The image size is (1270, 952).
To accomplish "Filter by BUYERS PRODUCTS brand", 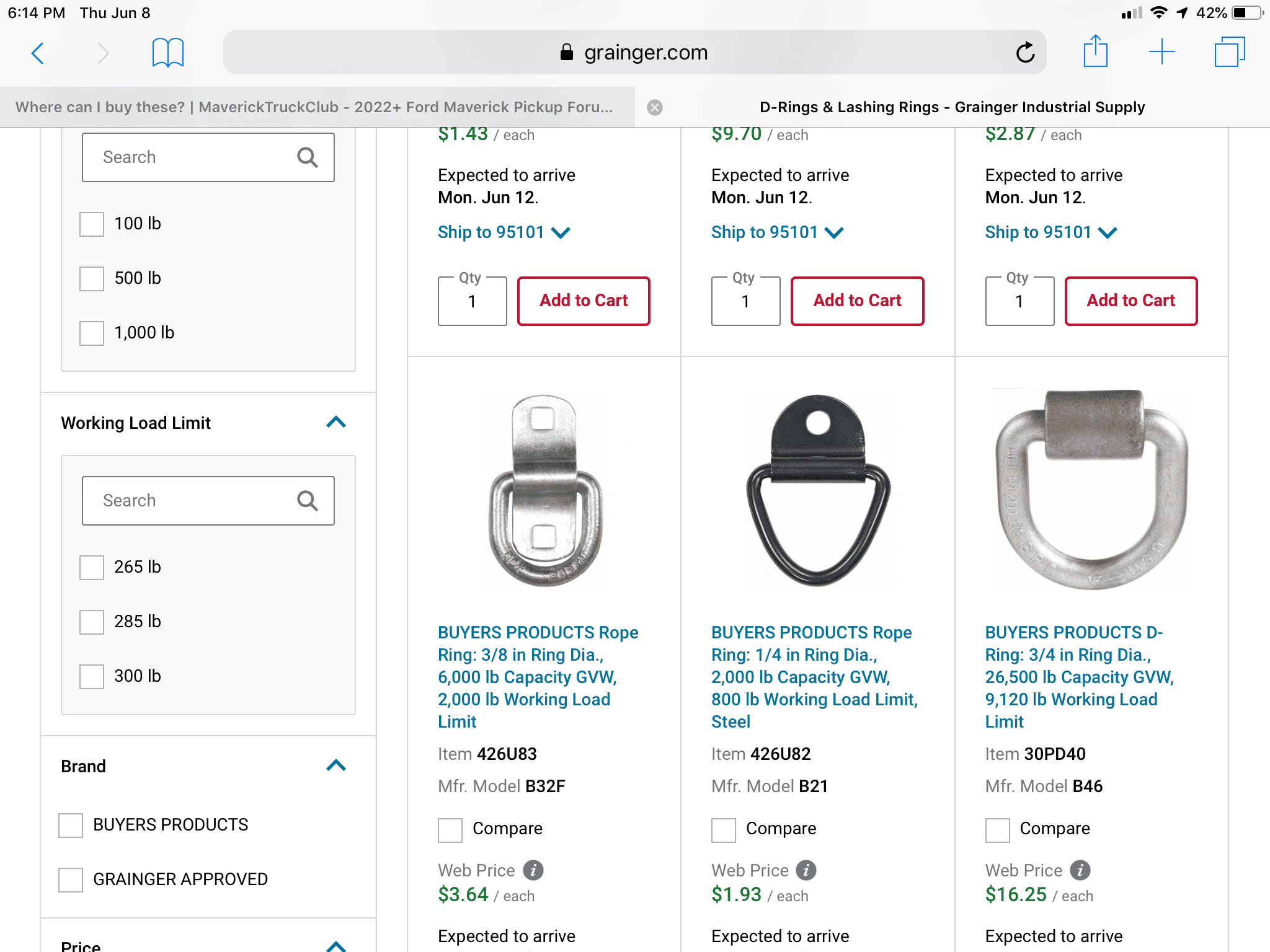I will click(x=71, y=825).
